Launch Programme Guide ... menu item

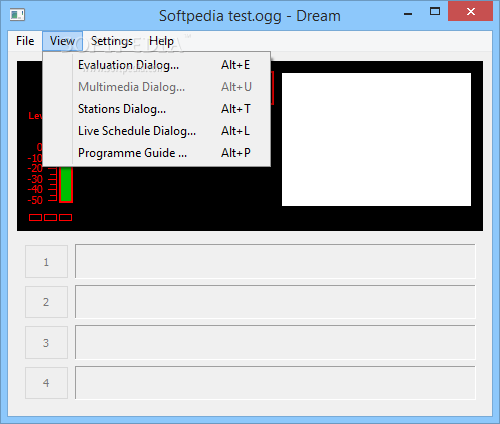click(x=157, y=153)
